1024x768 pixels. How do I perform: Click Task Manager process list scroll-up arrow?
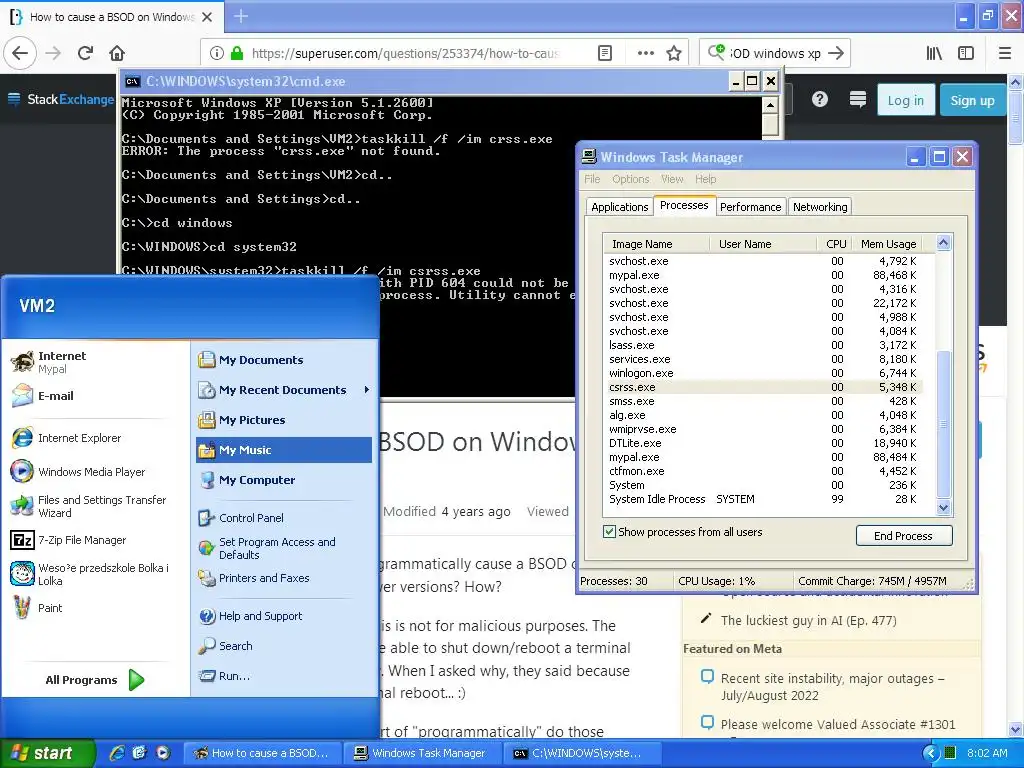click(x=943, y=244)
